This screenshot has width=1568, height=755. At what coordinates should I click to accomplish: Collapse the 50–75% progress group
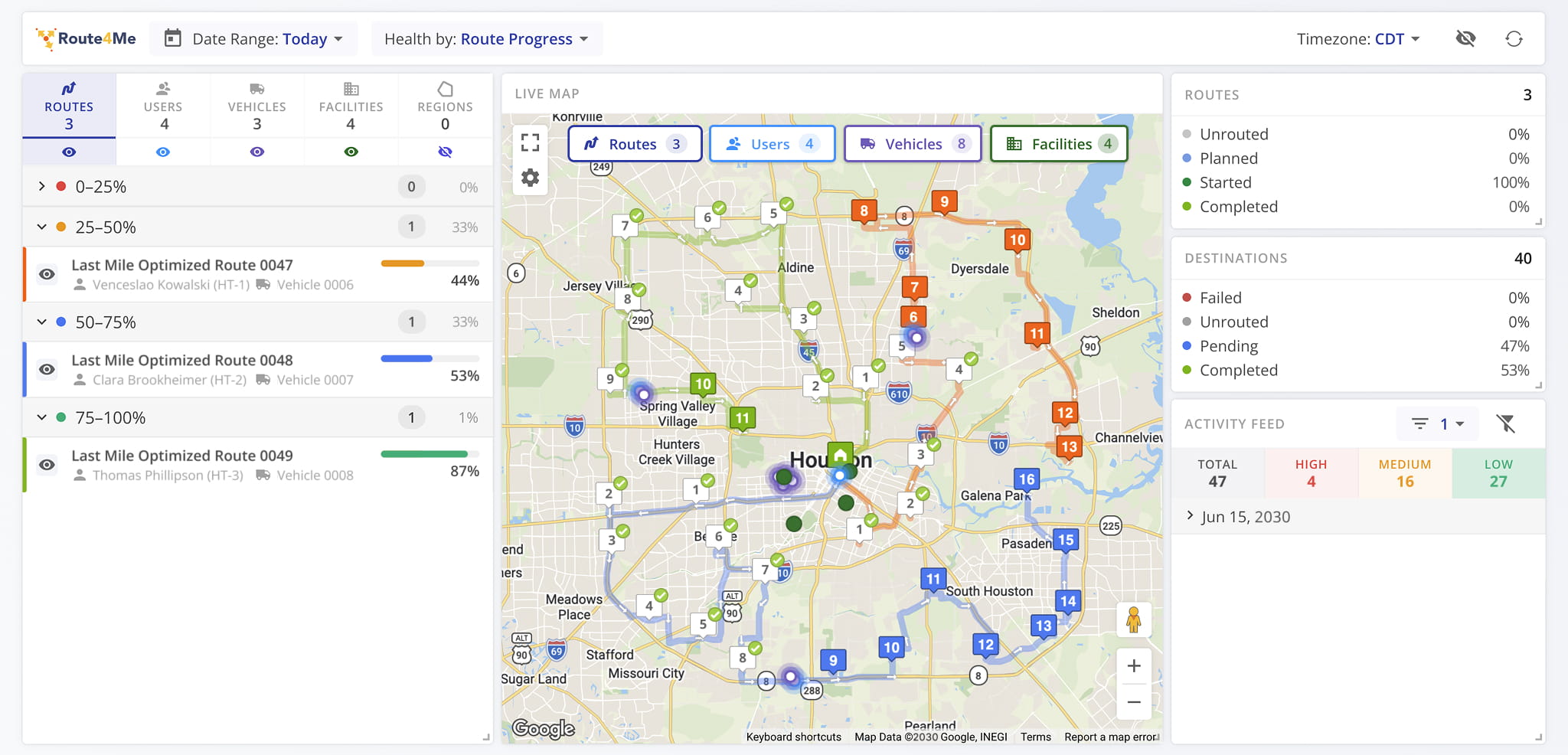pyautogui.click(x=41, y=322)
